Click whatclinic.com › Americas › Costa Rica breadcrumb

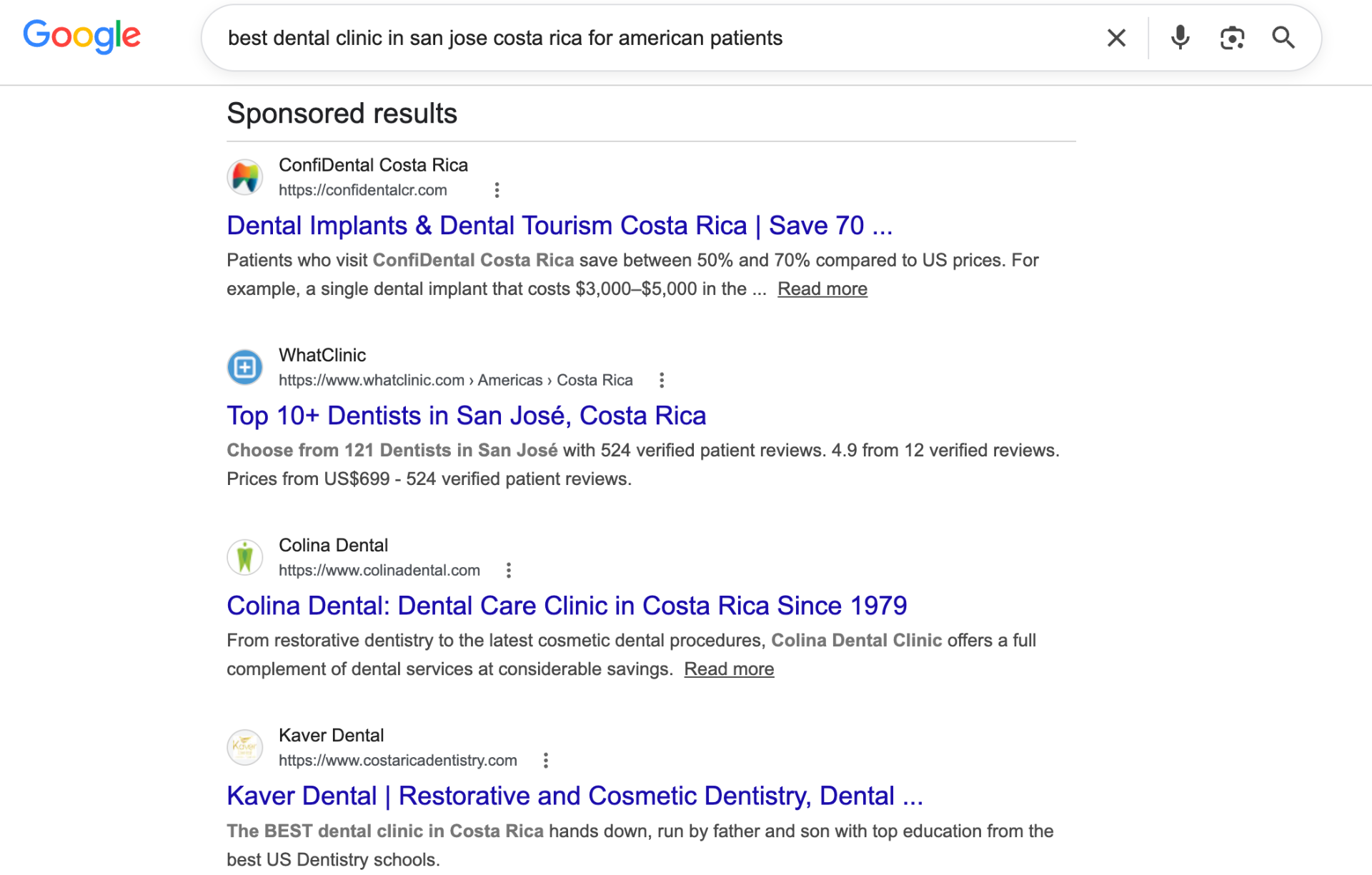click(x=456, y=380)
